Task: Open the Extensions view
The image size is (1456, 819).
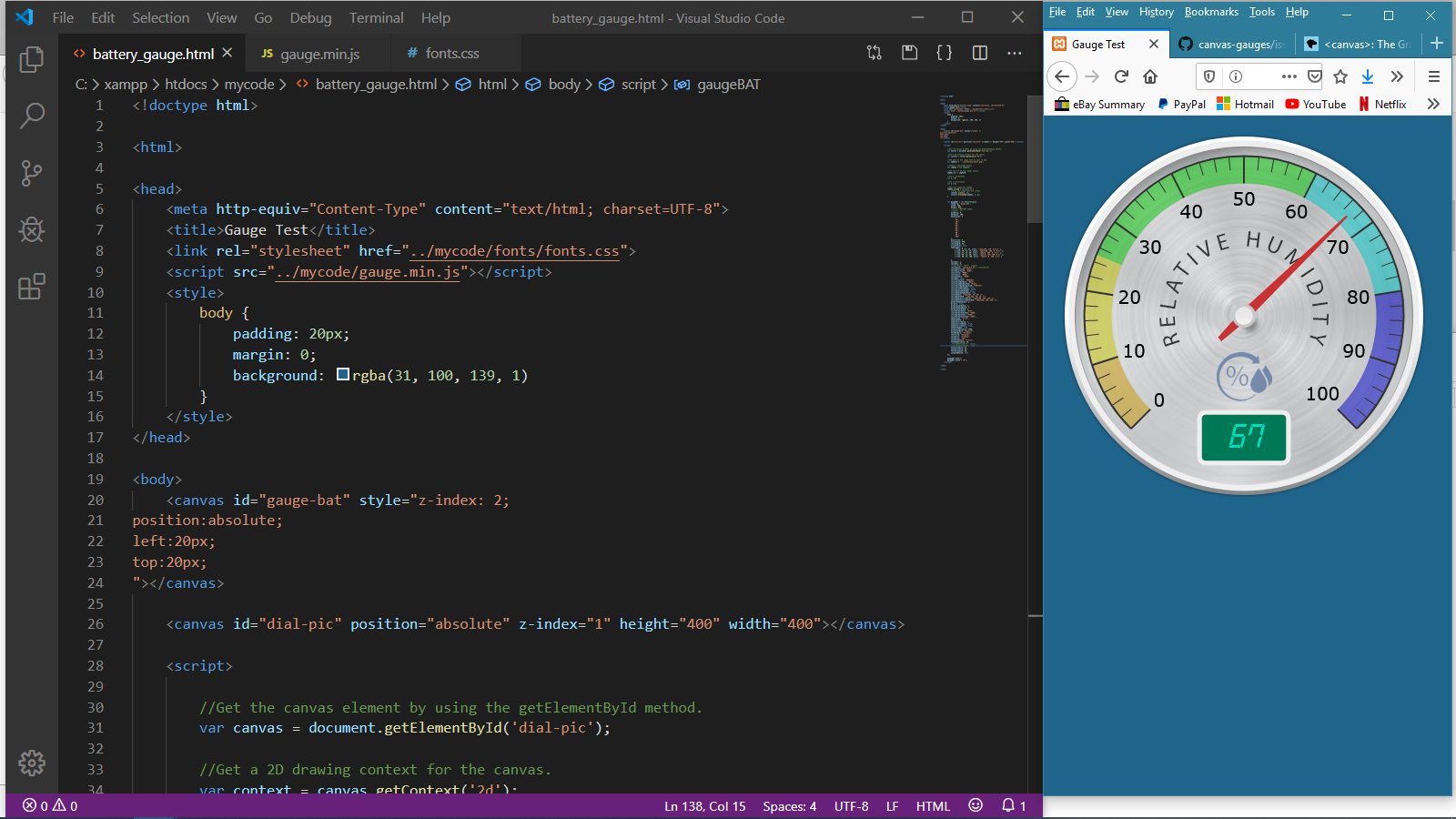Action: point(32,287)
